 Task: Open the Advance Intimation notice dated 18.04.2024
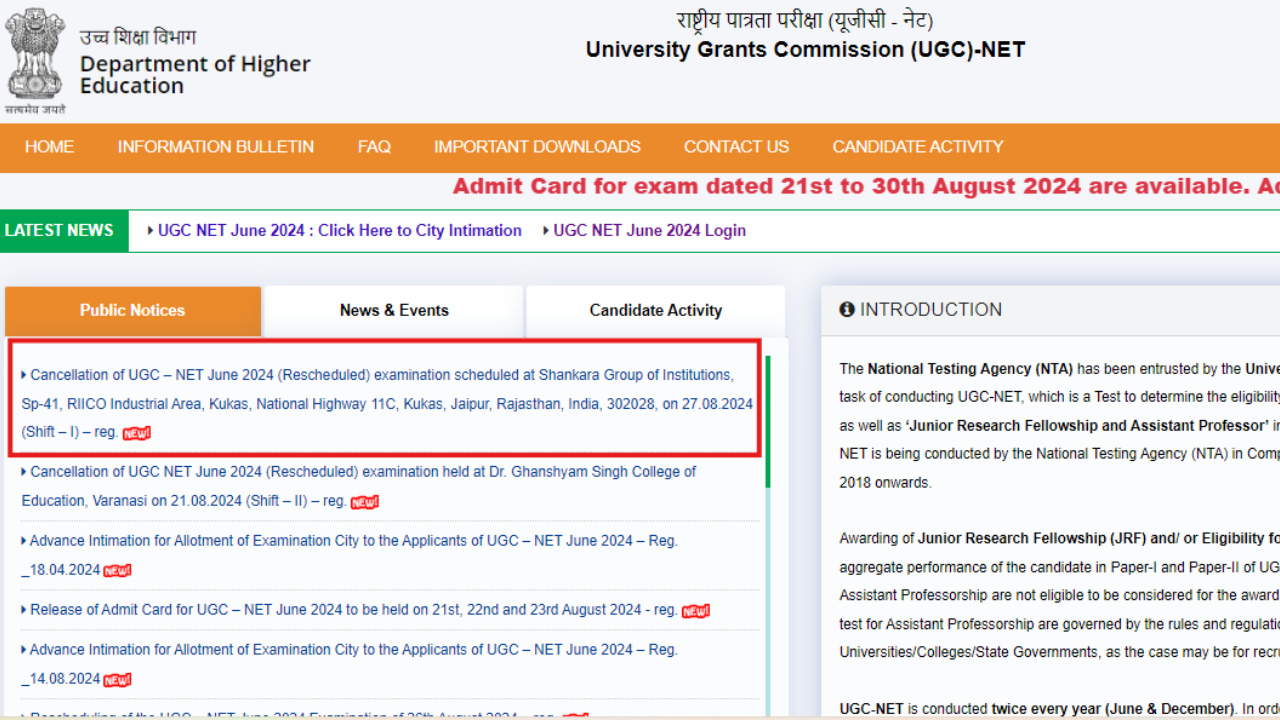(x=350, y=555)
